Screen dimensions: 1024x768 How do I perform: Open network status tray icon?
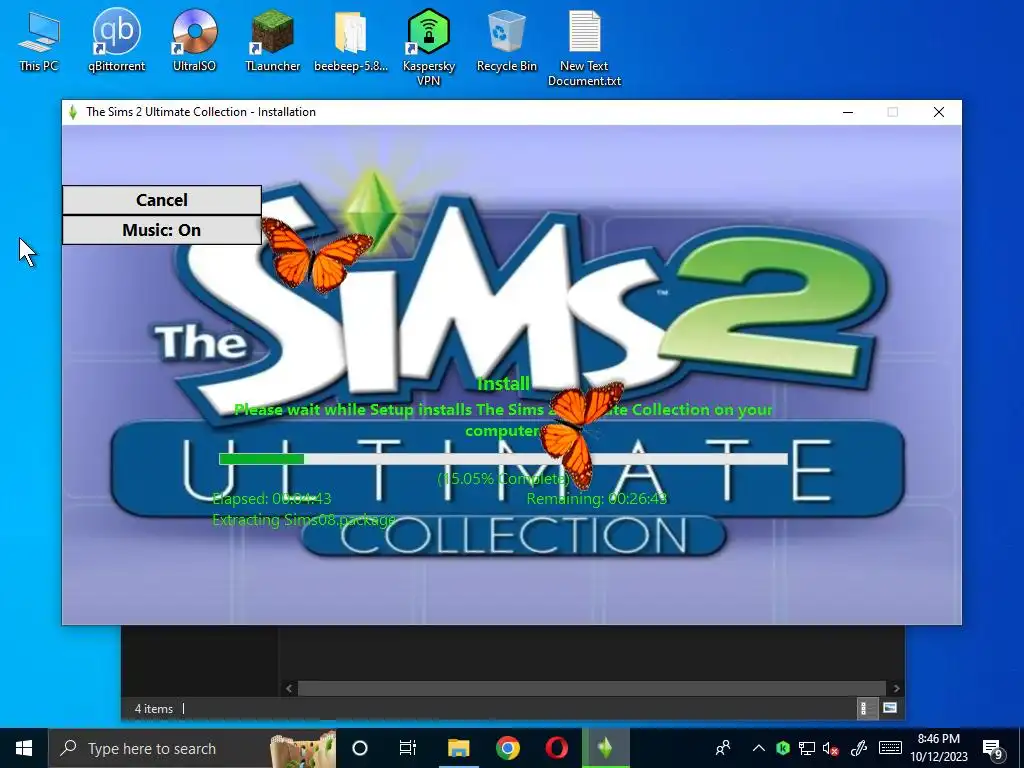807,748
